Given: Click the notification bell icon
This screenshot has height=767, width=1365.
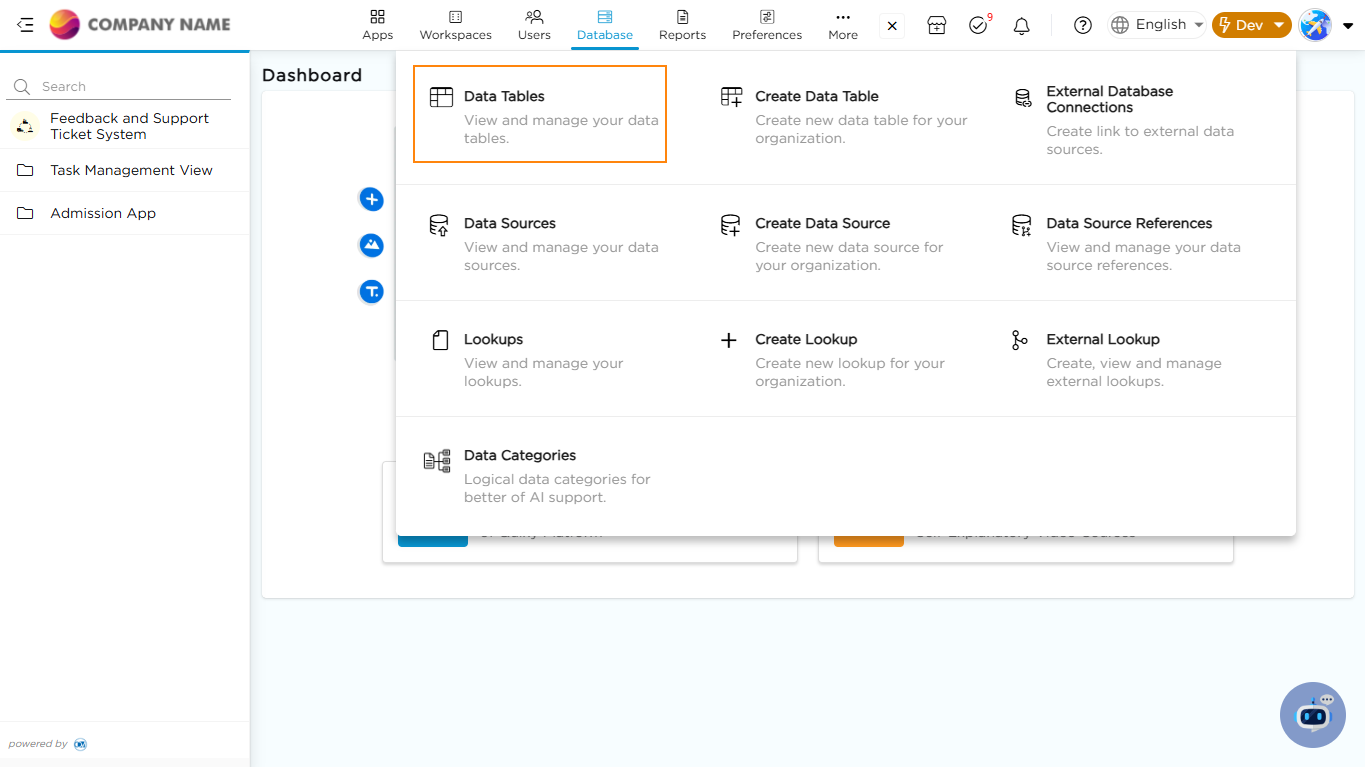Looking at the screenshot, I should point(1021,26).
